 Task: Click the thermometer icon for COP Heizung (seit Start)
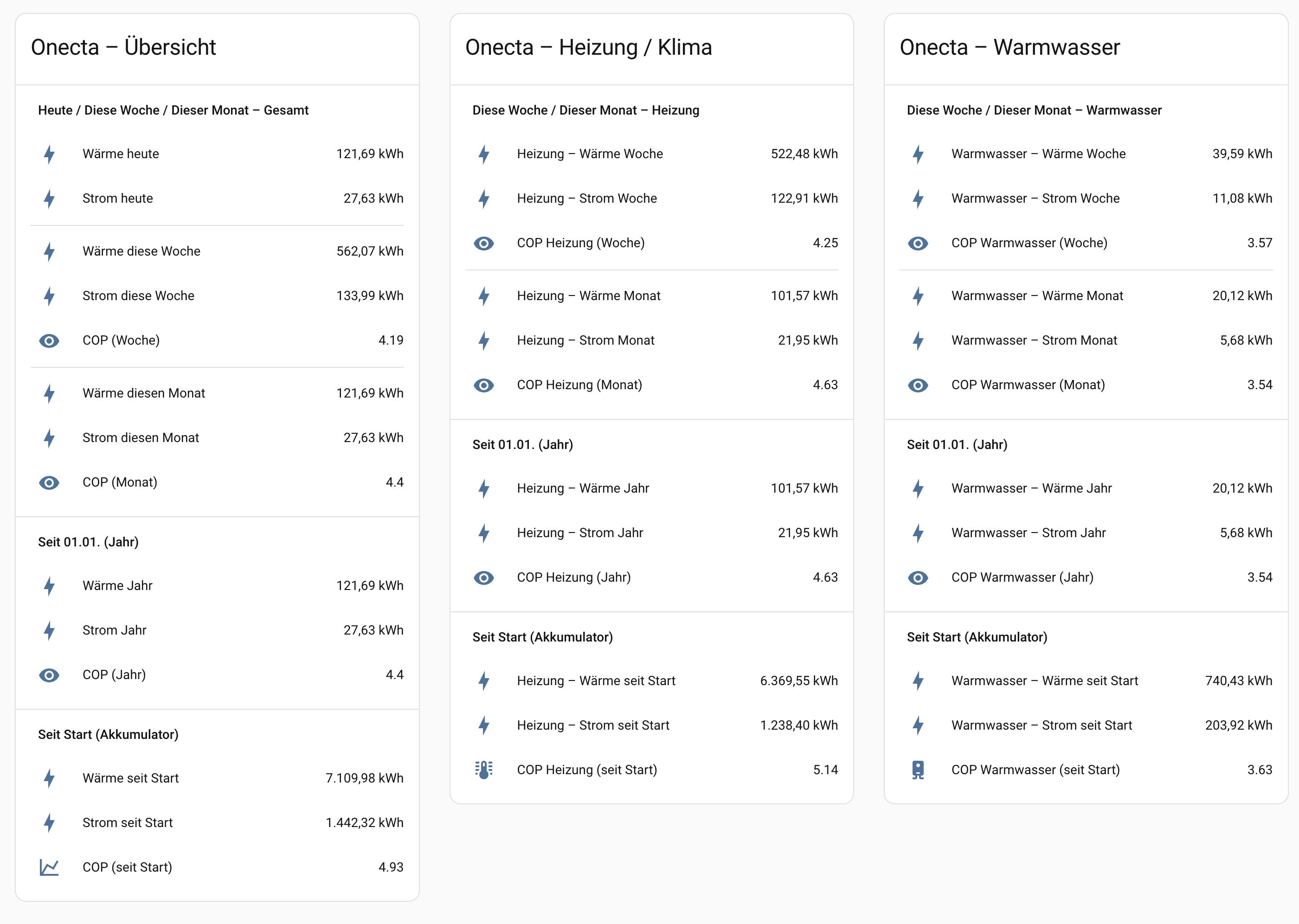pyautogui.click(x=483, y=770)
